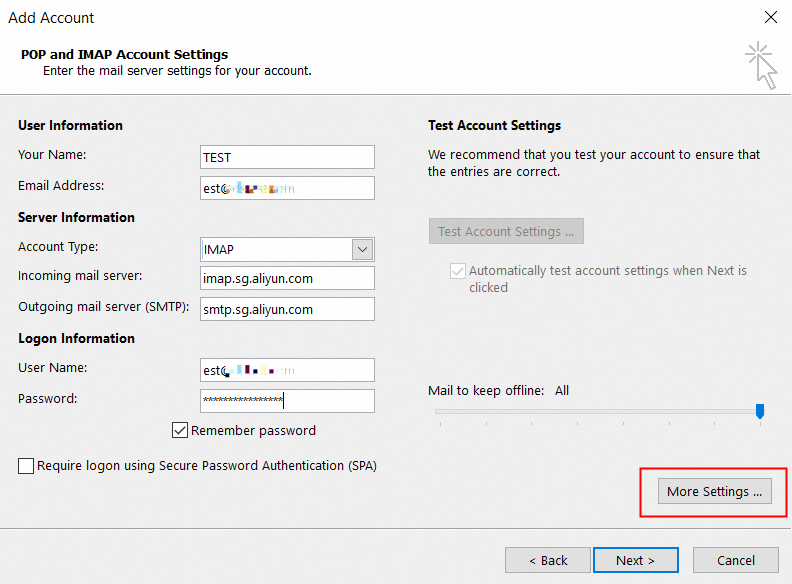Select the IMAP account type combo box
792x584 pixels.
pyautogui.click(x=276, y=249)
